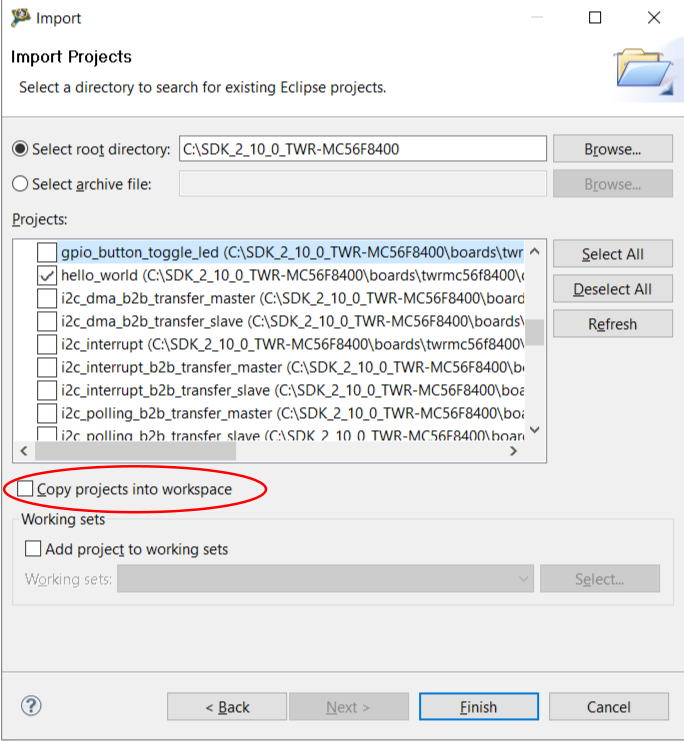Click the help question mark icon
The height and width of the screenshot is (742, 684).
pyautogui.click(x=31, y=706)
